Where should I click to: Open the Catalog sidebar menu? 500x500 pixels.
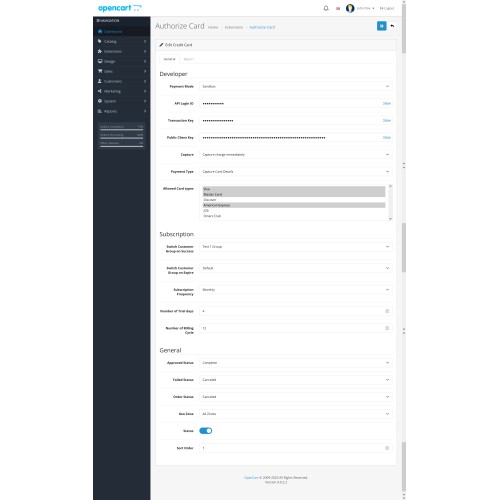(122, 41)
